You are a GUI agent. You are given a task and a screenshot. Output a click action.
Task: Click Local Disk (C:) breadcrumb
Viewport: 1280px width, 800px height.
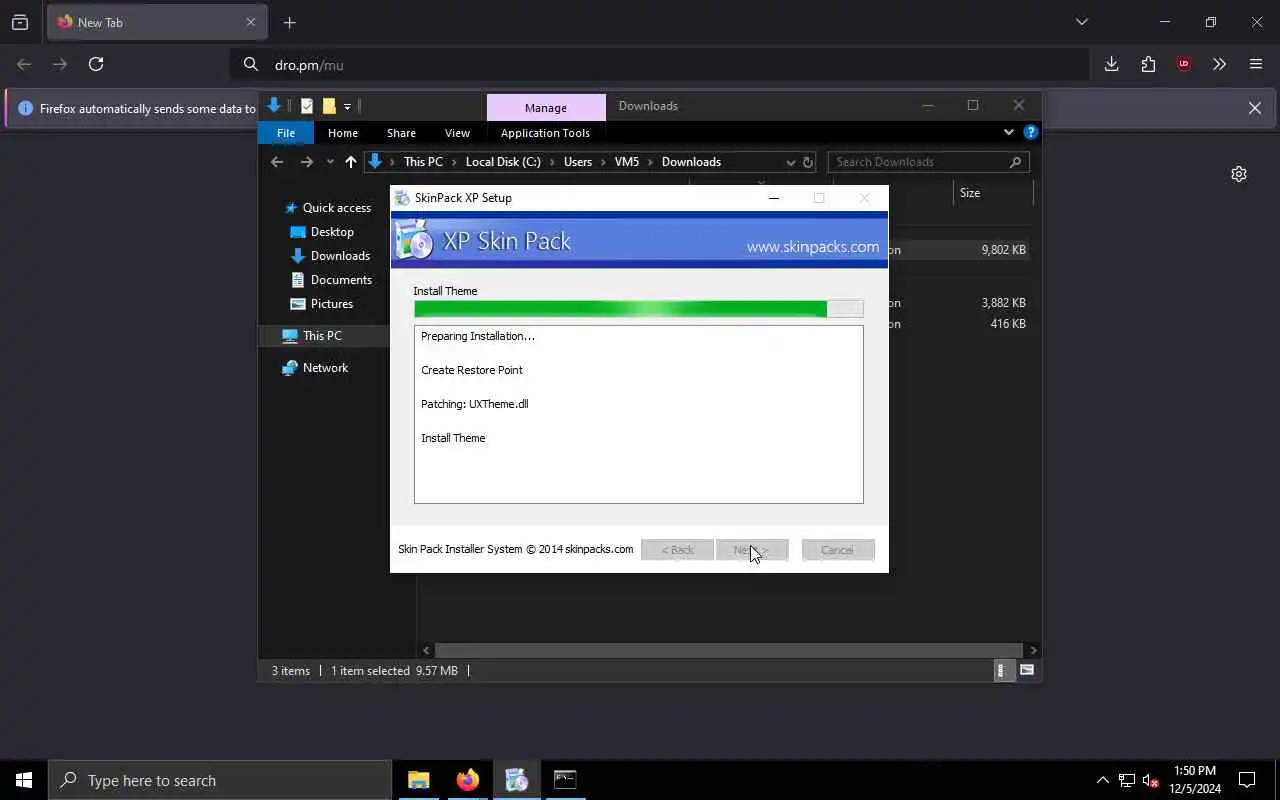[x=503, y=162]
